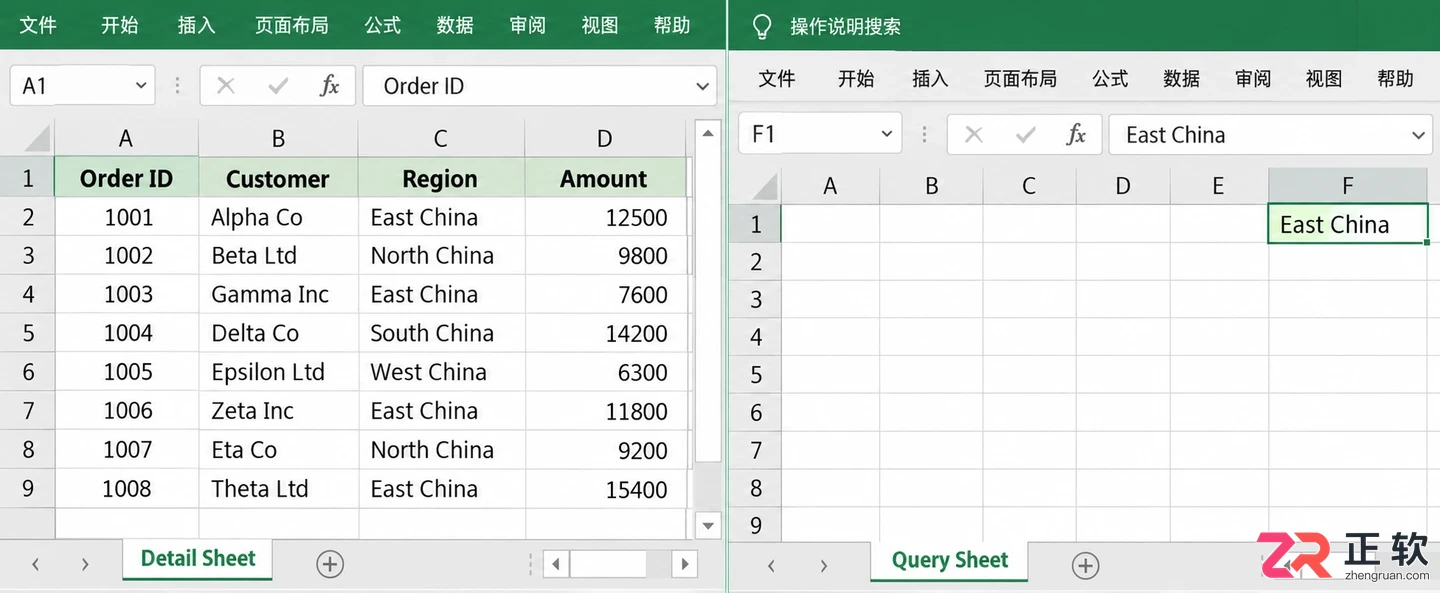The width and height of the screenshot is (1440, 593).
Task: Click the fx insert function icon in right window
Action: [1076, 135]
